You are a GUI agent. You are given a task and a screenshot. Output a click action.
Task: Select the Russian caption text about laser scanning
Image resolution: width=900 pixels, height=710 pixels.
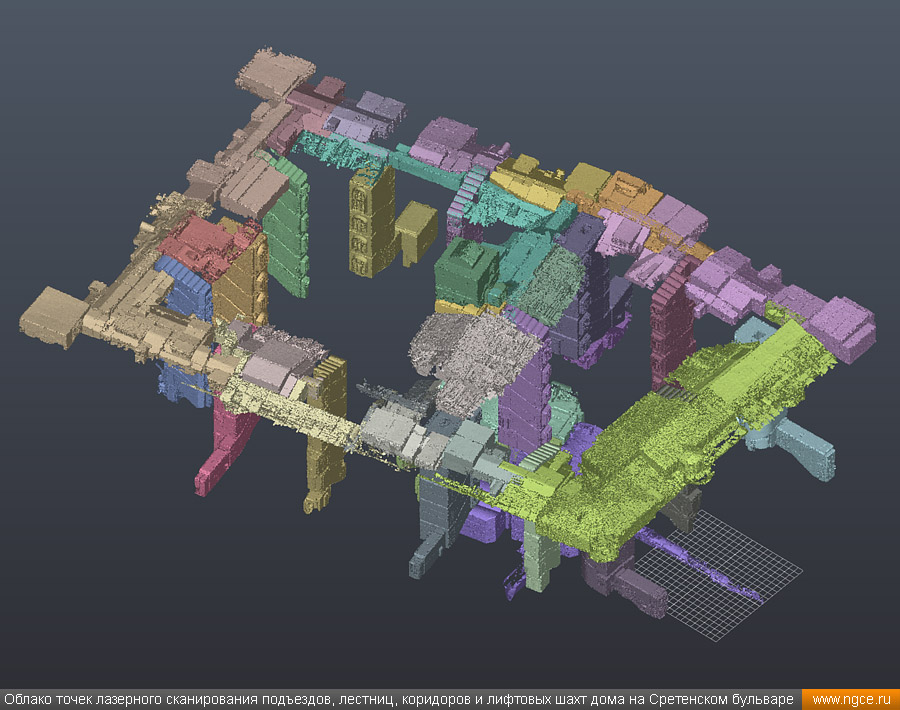tap(399, 700)
